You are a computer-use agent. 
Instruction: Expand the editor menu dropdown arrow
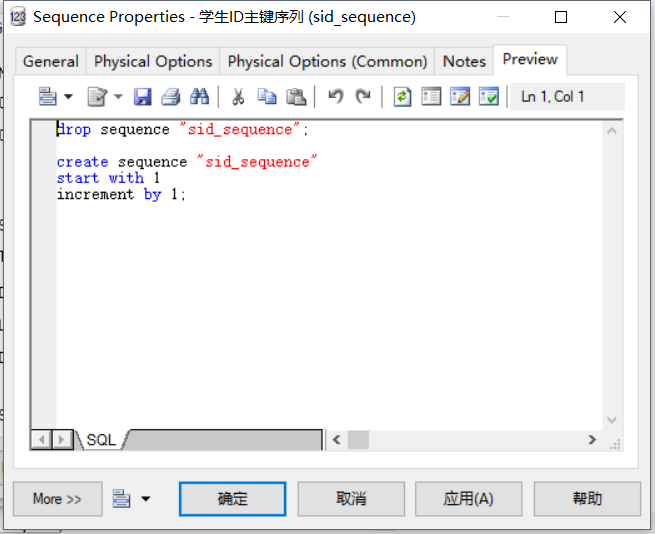(x=69, y=97)
